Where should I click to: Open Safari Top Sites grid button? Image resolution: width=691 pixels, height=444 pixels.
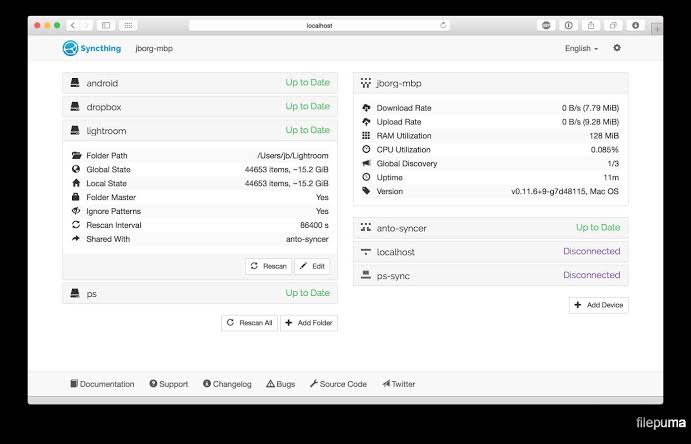(128, 25)
